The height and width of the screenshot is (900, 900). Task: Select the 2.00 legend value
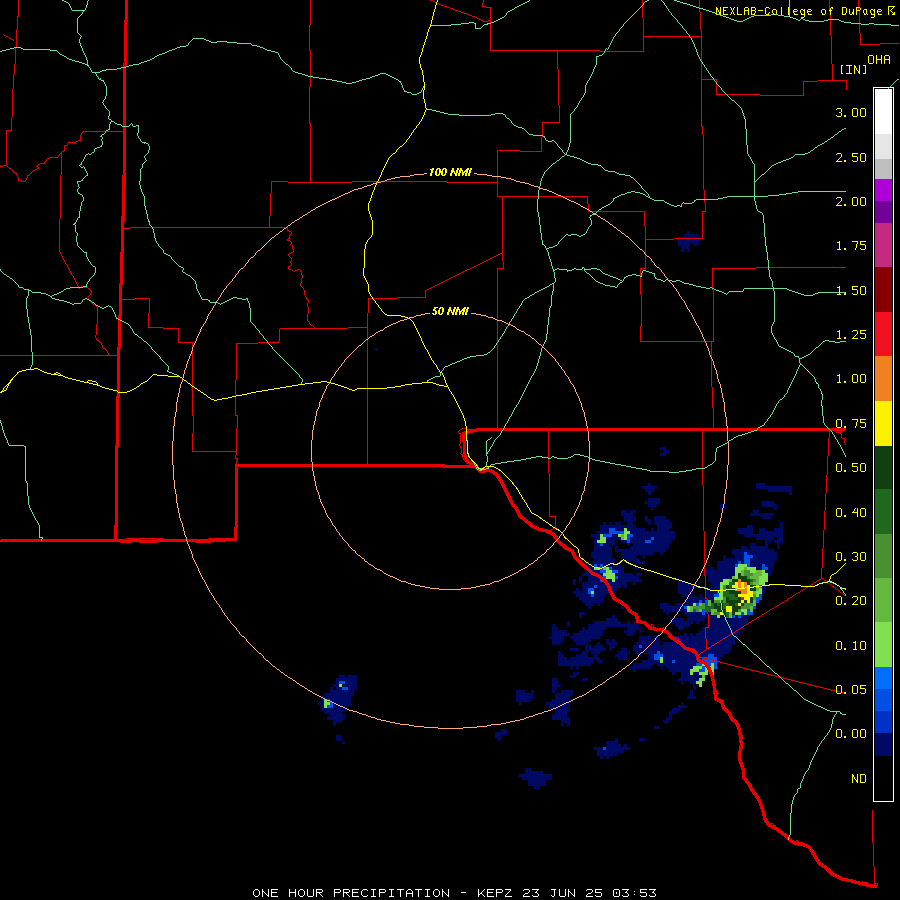(851, 201)
